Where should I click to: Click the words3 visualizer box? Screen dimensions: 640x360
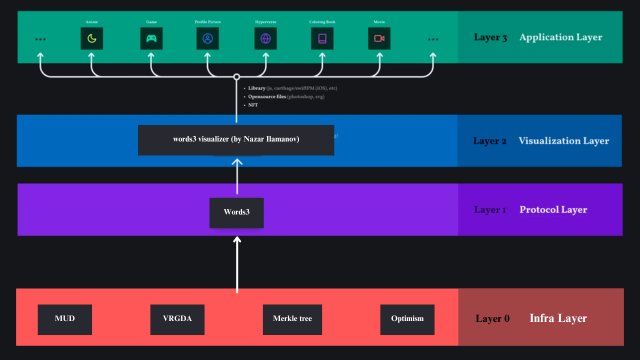[x=236, y=140]
